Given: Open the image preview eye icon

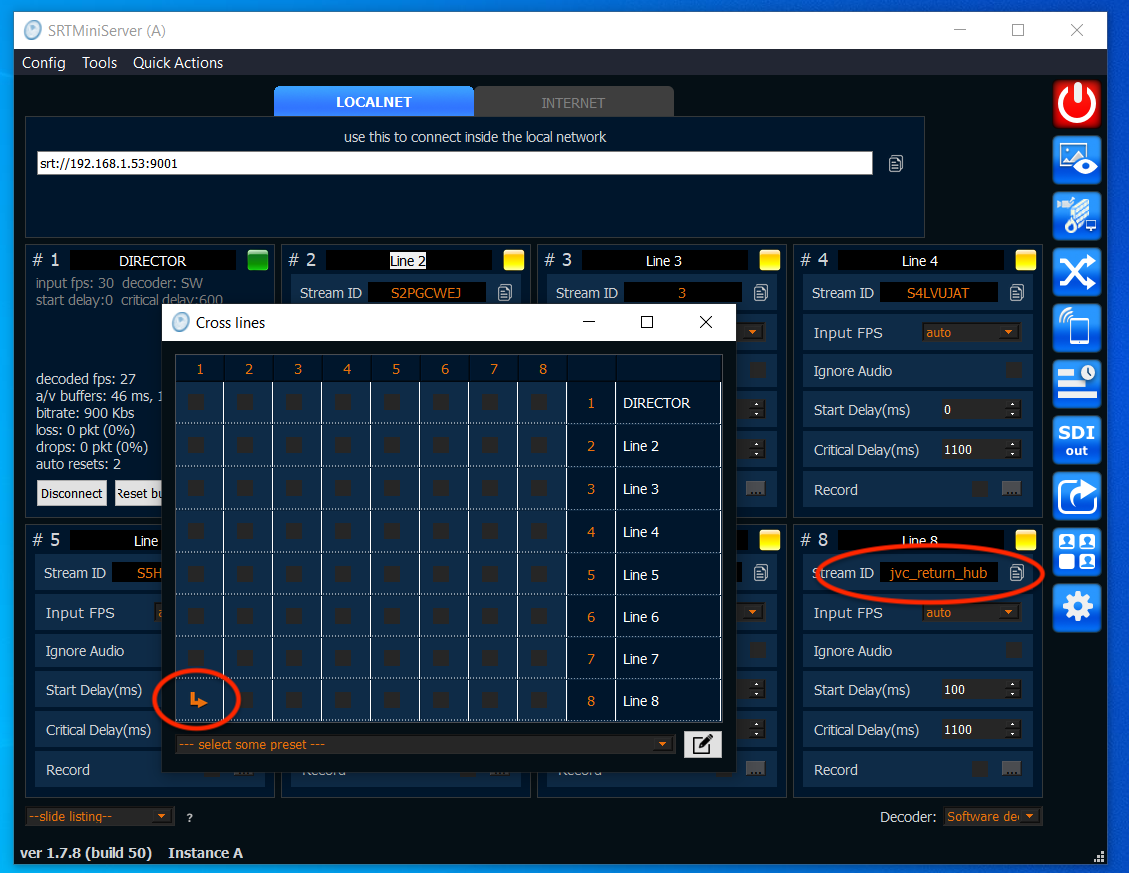Looking at the screenshot, I should tap(1076, 160).
